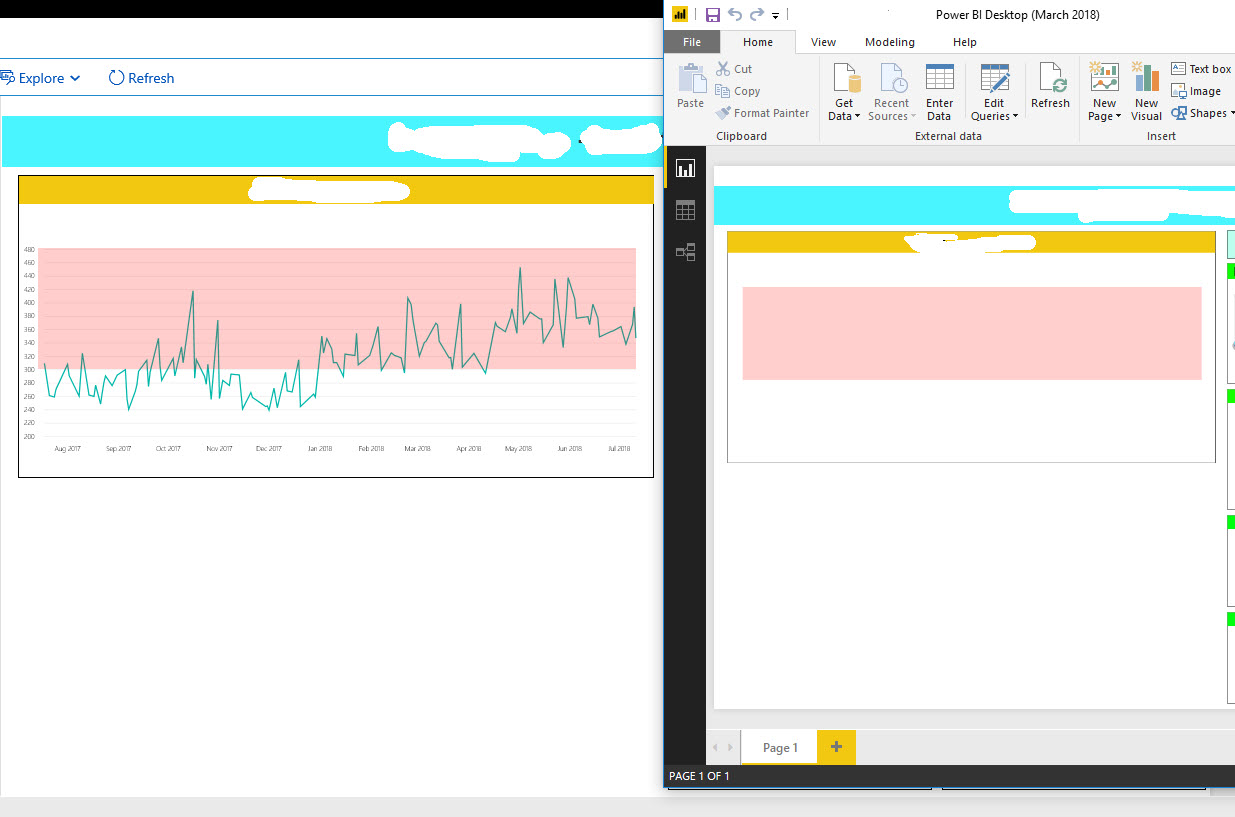Click the External data group label

(x=948, y=136)
